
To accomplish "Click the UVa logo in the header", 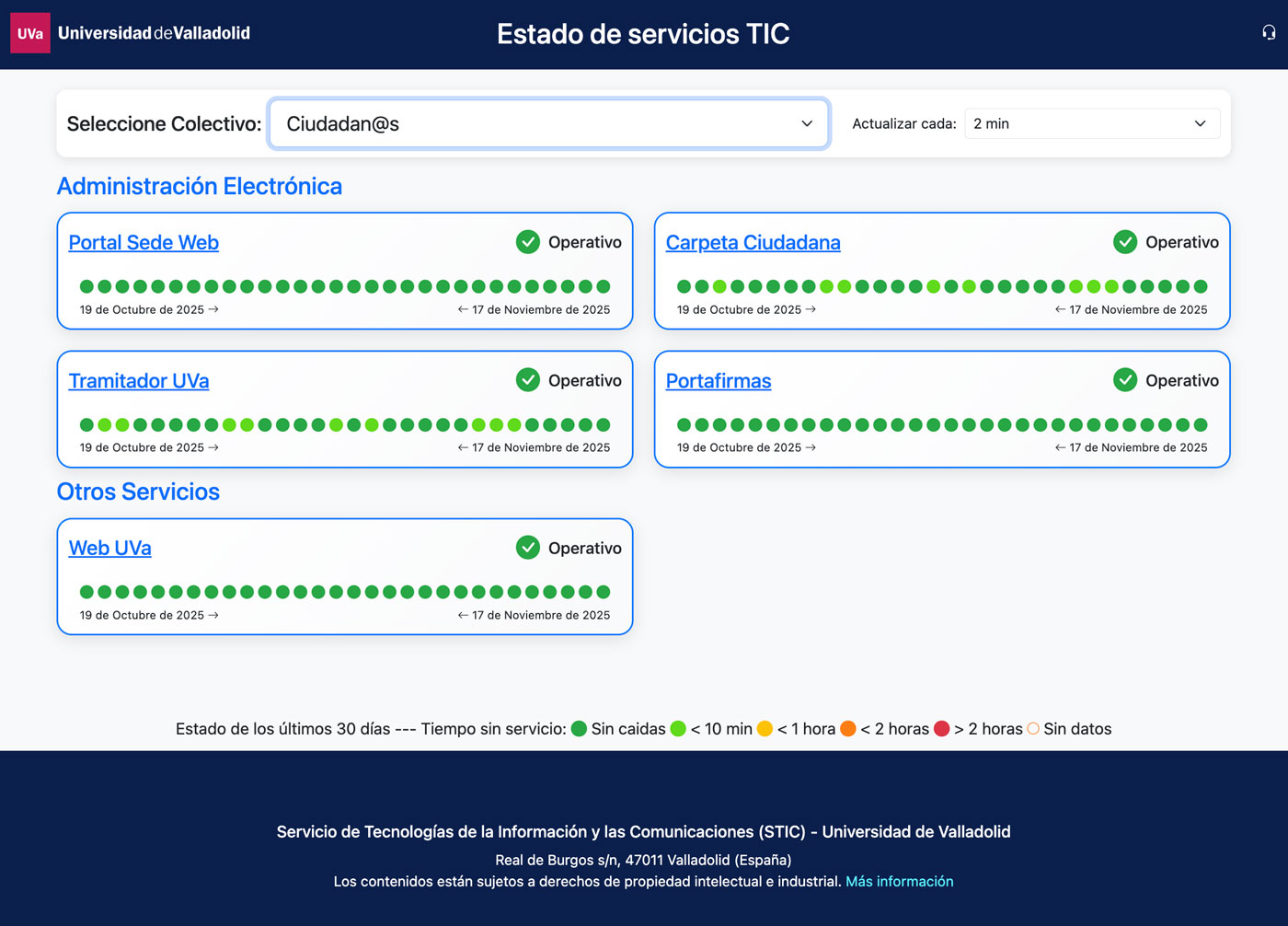I will 30,33.
